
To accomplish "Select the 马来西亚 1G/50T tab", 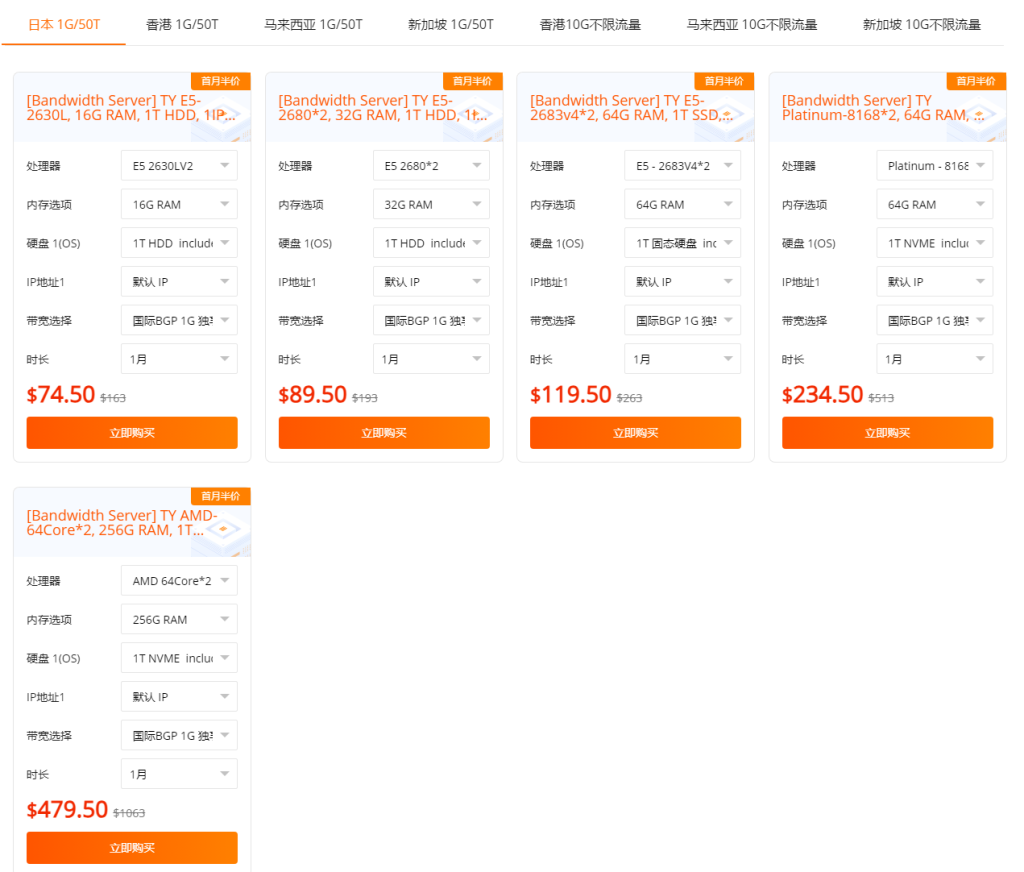I will [x=313, y=24].
